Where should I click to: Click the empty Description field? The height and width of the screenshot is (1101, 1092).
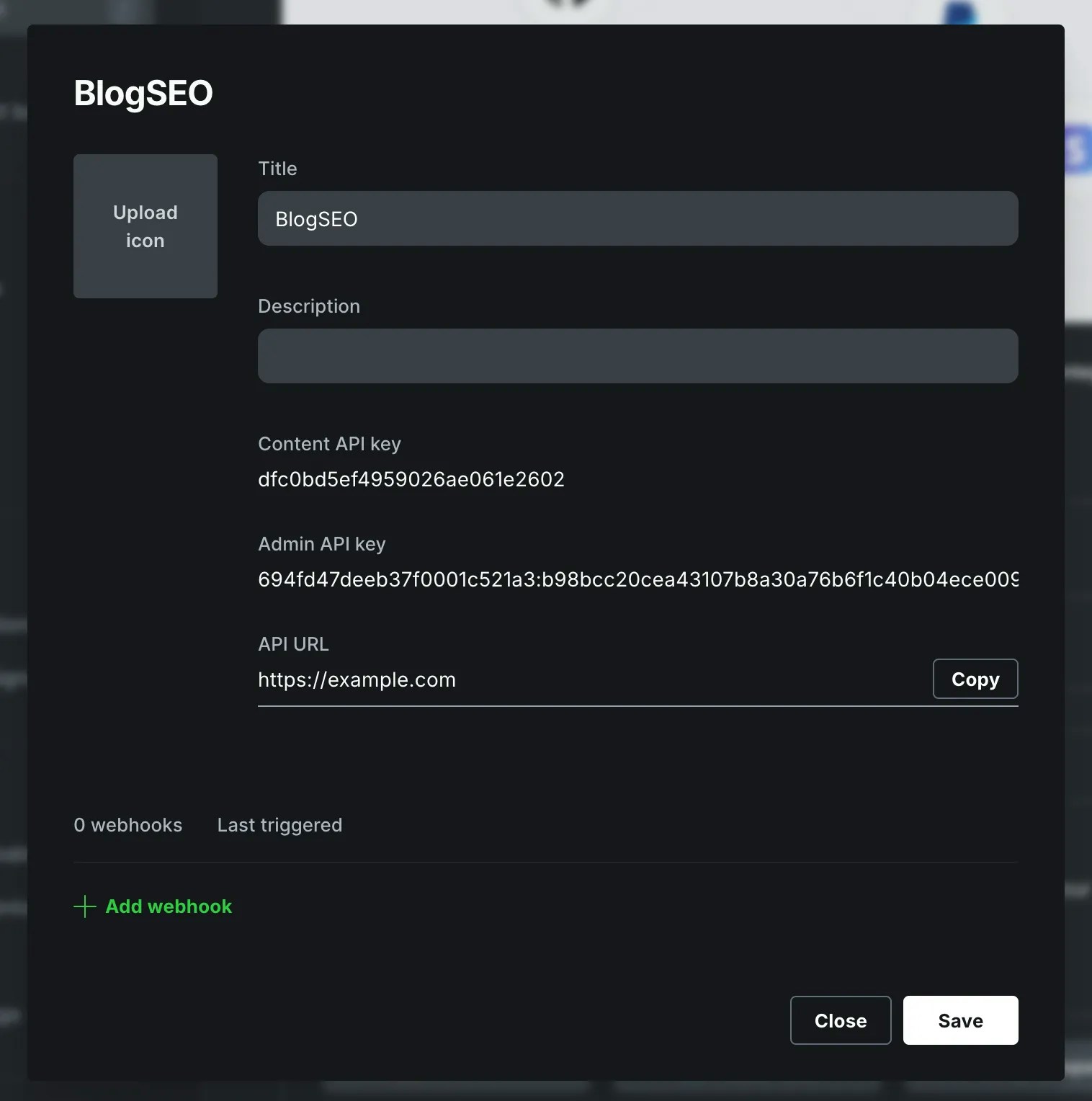tap(637, 355)
